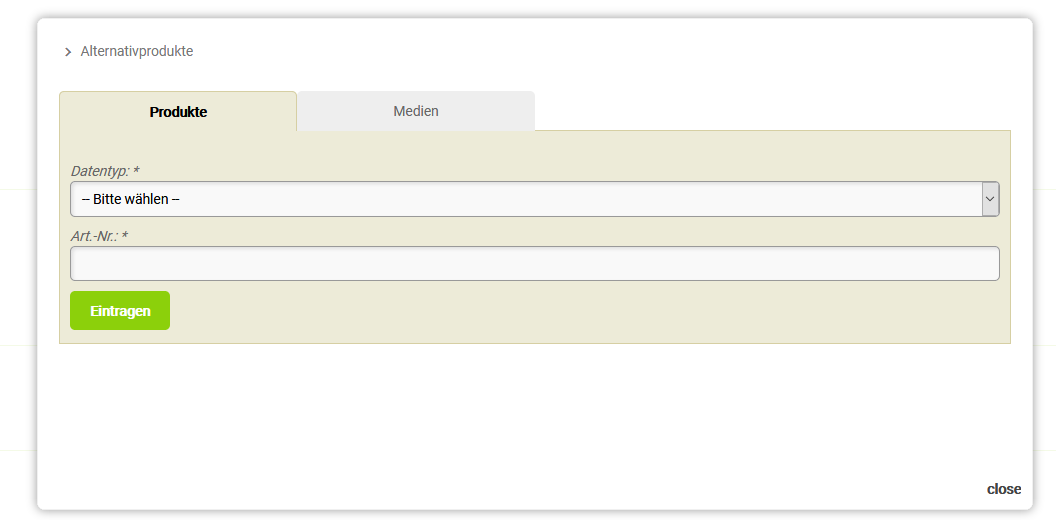The height and width of the screenshot is (520, 1056).
Task: Switch to the Produkte tab
Action: pos(178,112)
